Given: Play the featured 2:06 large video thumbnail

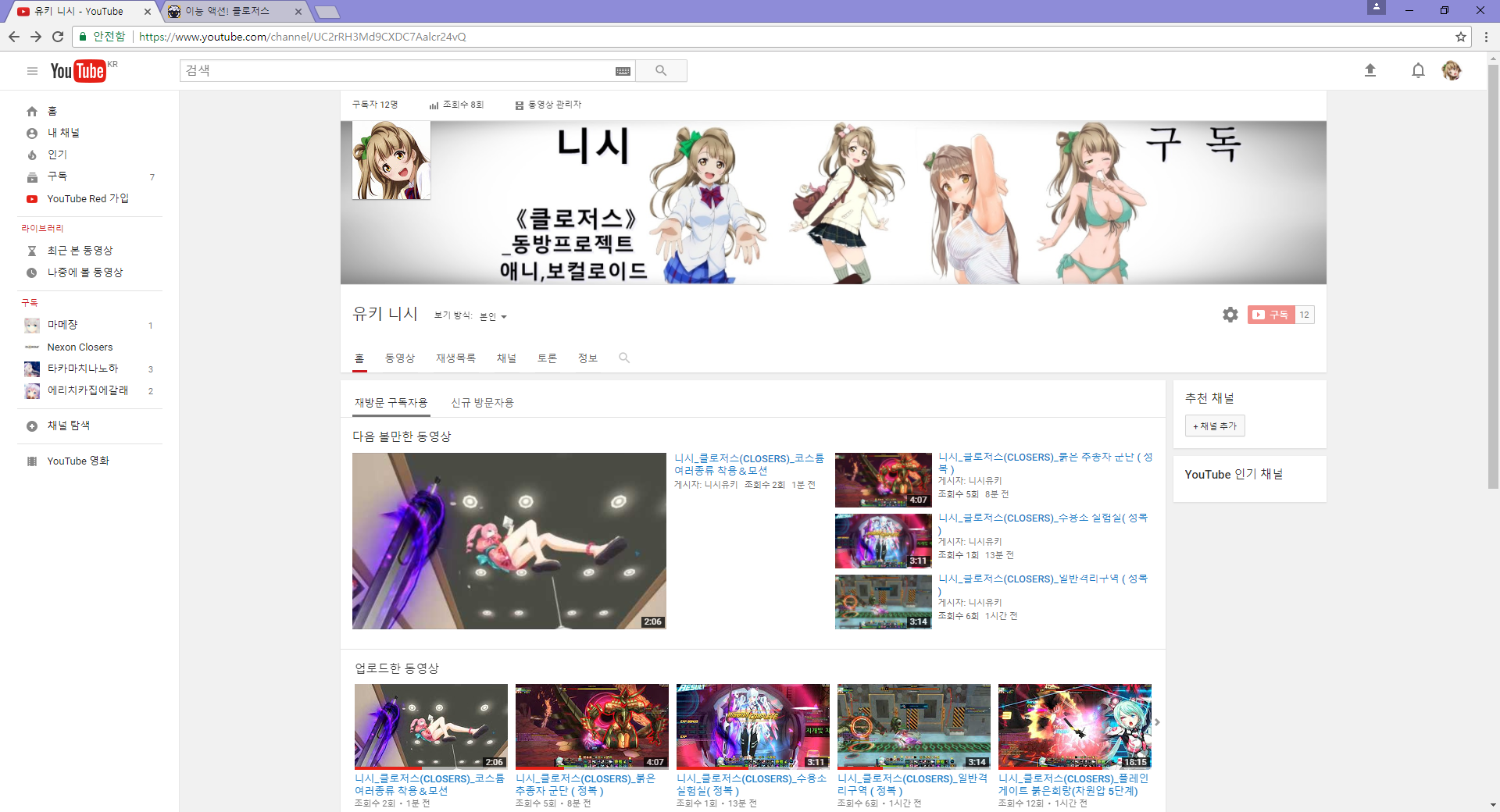Looking at the screenshot, I should point(509,541).
